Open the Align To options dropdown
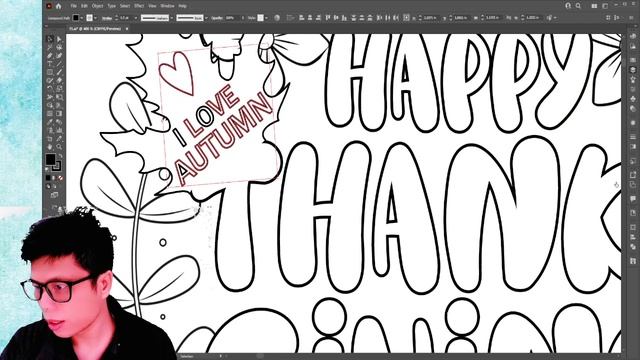Viewport: 640px width, 360px height. 291,18
